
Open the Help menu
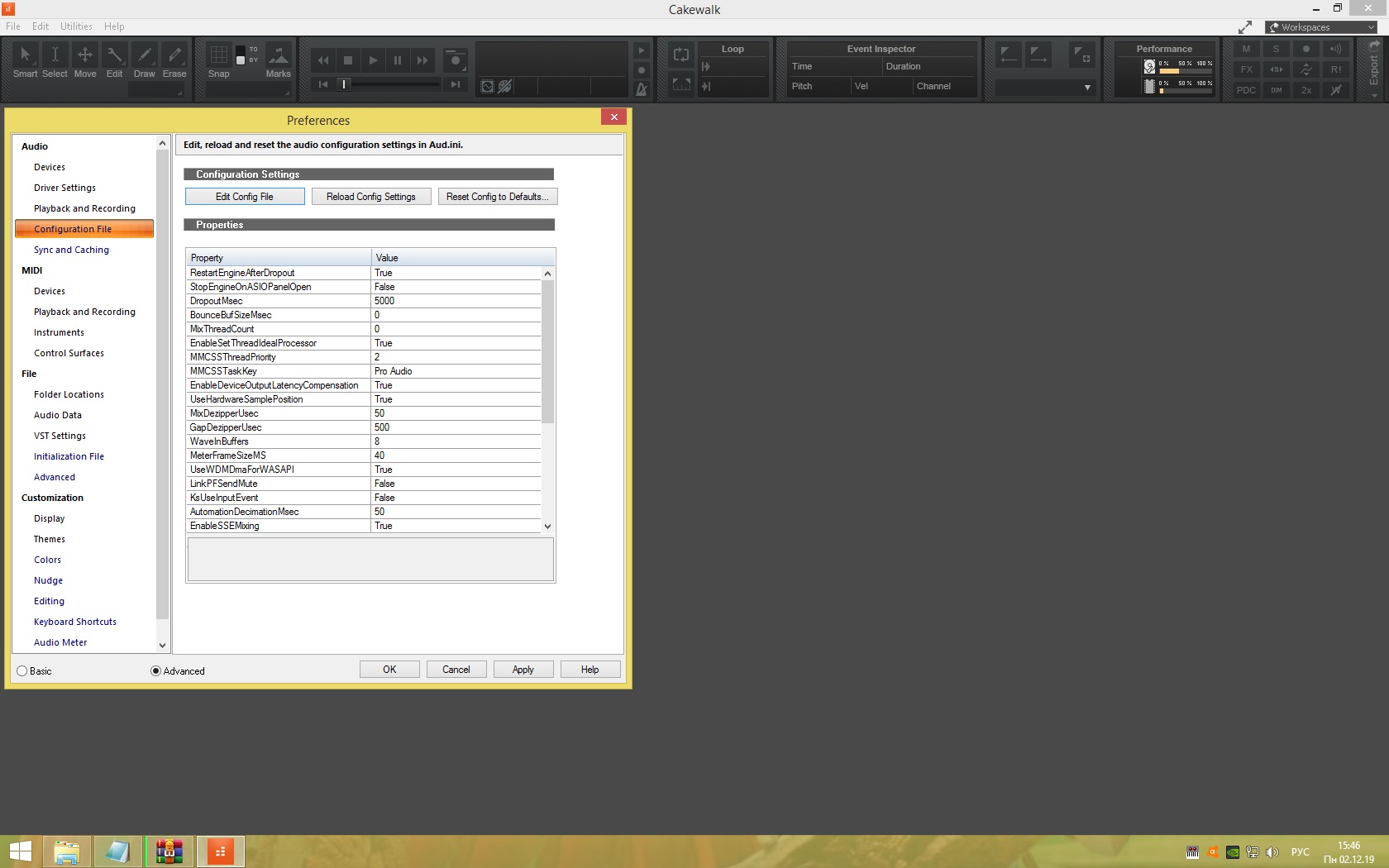114,26
